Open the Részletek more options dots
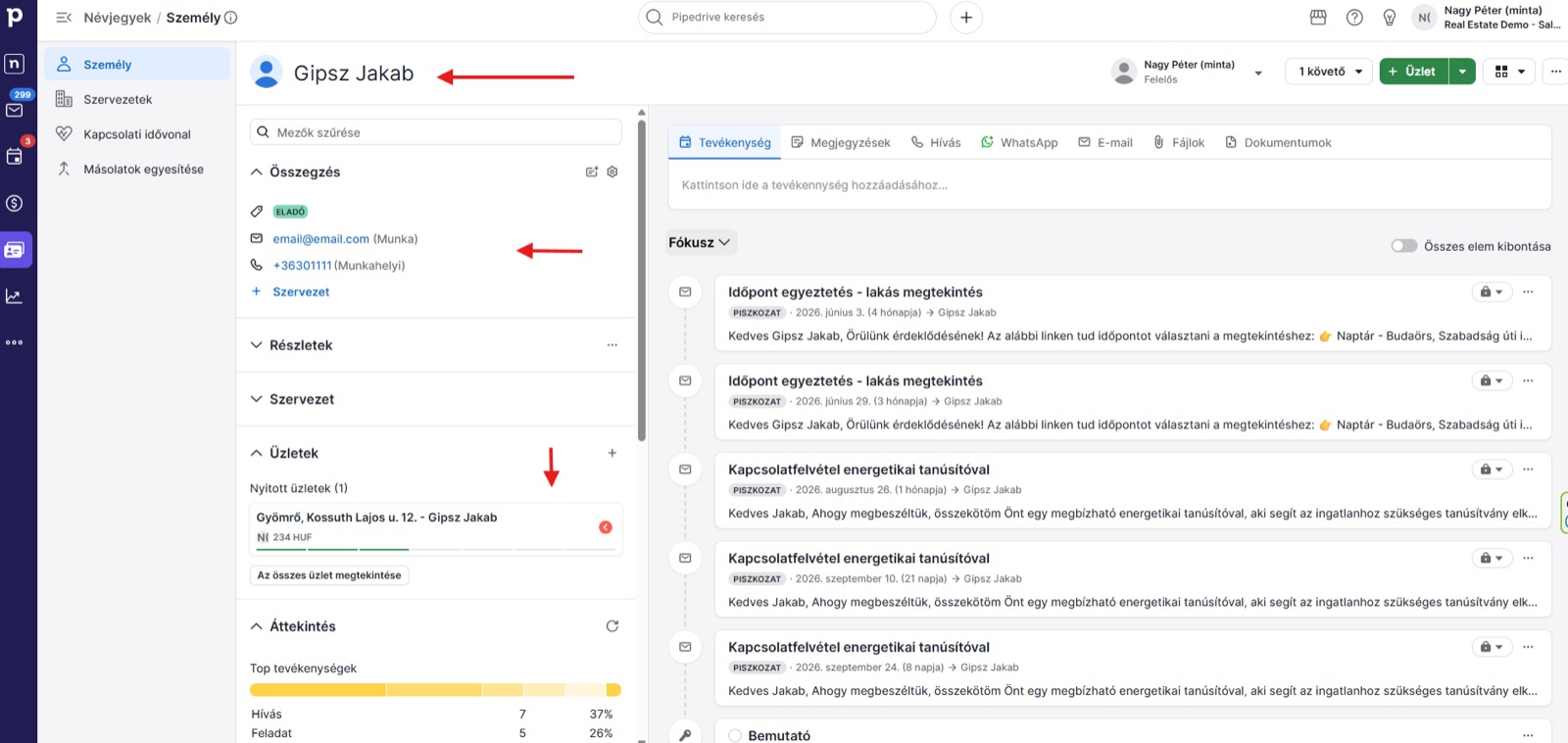 (612, 345)
